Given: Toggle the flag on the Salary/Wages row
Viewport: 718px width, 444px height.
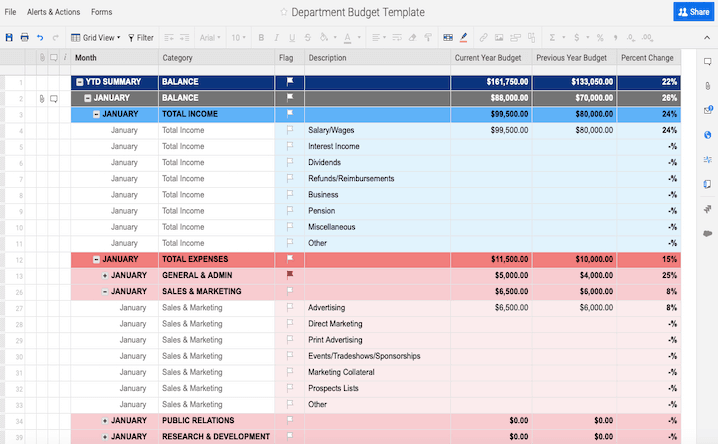Looking at the screenshot, I should click(x=290, y=130).
